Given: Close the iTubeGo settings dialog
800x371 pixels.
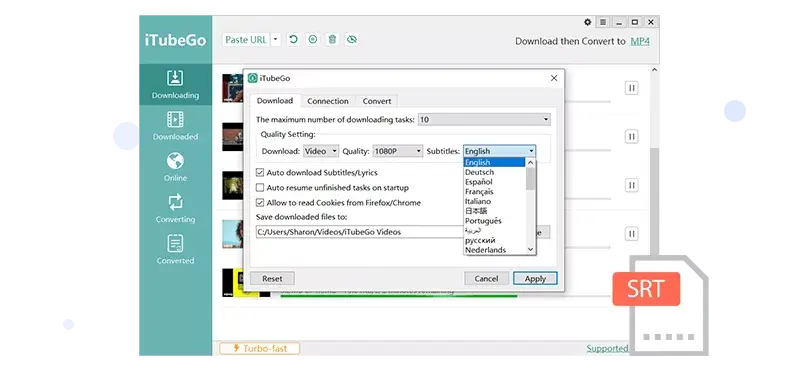Looking at the screenshot, I should [554, 78].
